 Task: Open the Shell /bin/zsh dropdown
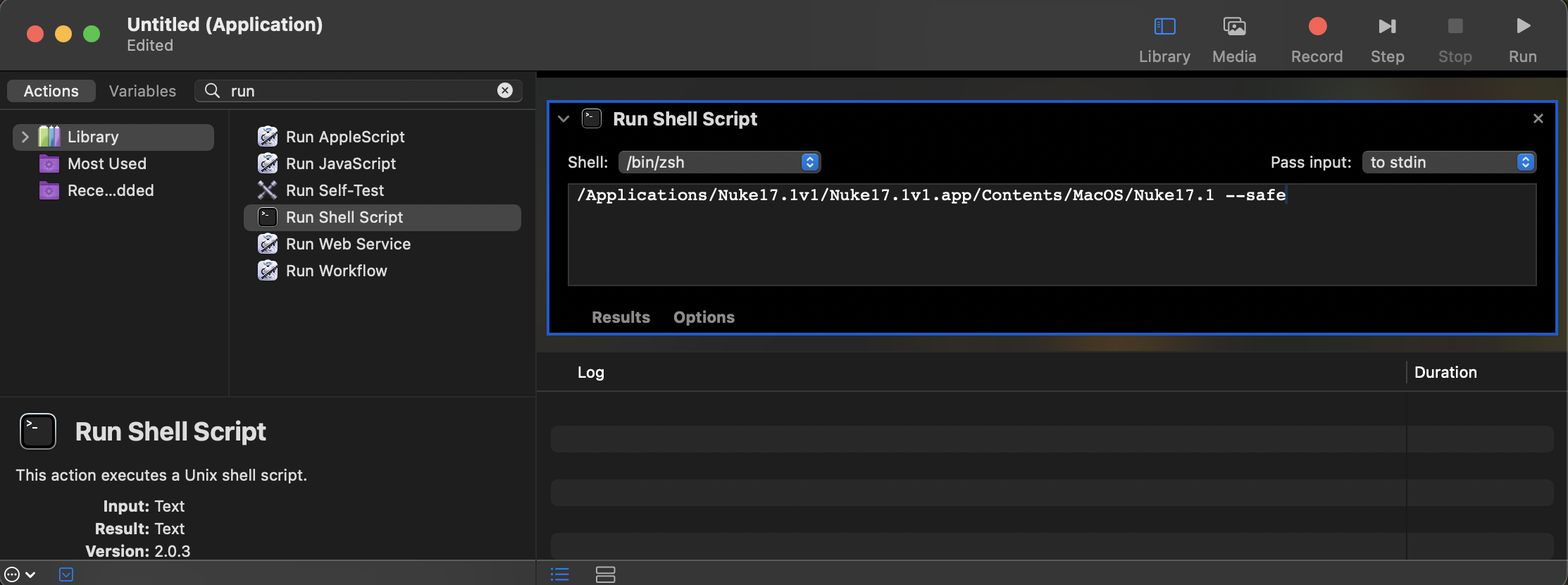[x=719, y=162]
